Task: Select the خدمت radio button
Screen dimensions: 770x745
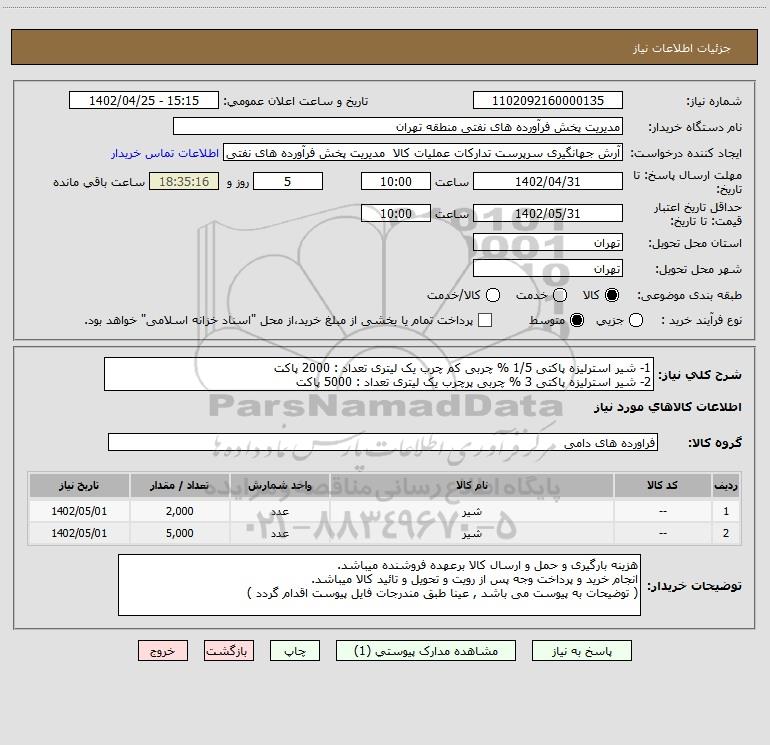Action: click(x=560, y=295)
